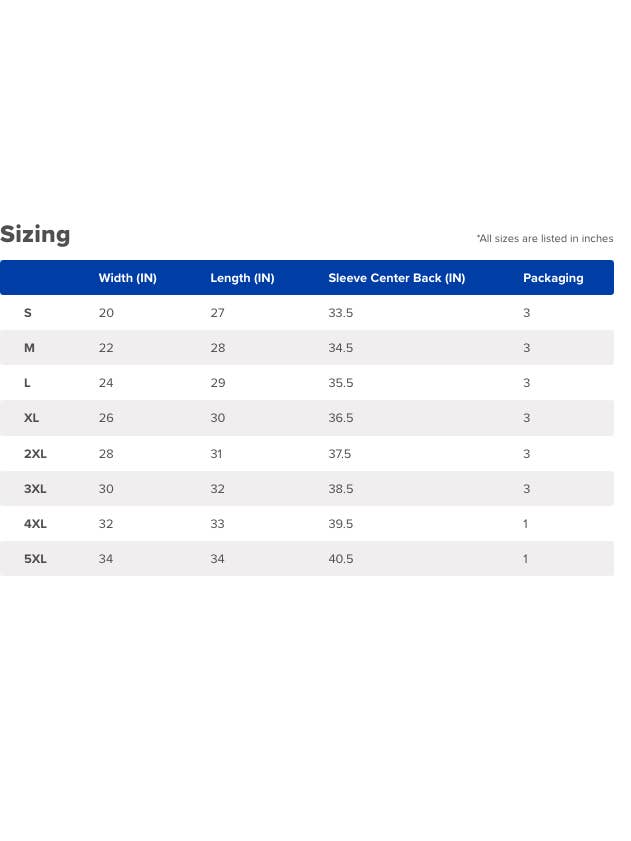631x841 pixels.
Task: Click the 4XL size row label
Action: [35, 524]
